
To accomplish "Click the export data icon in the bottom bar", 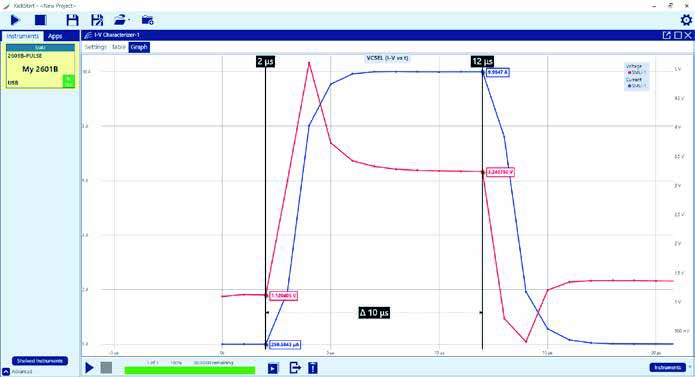I will point(295,368).
